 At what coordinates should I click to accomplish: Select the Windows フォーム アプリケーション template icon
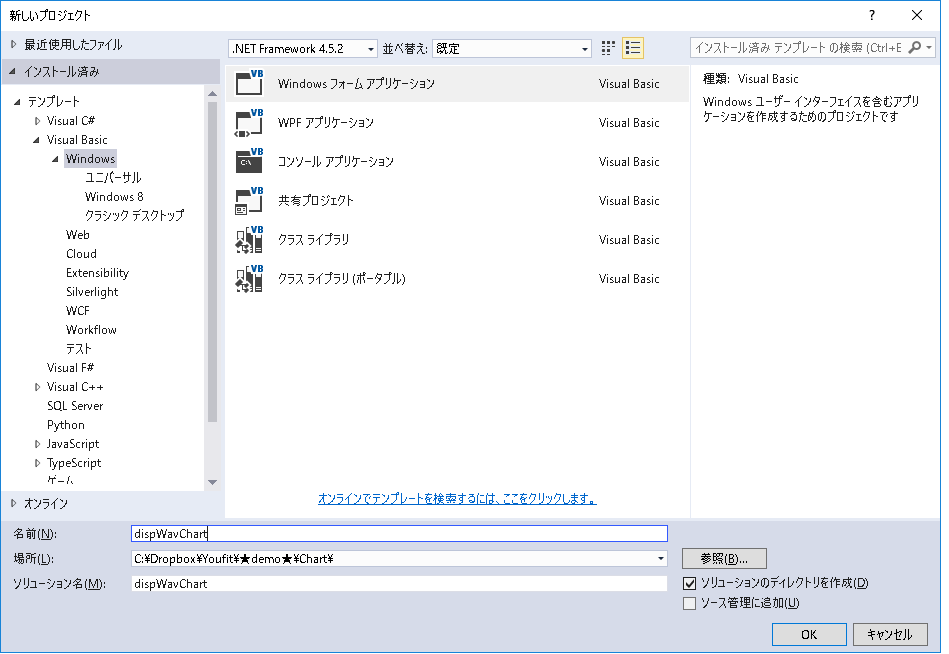(249, 83)
